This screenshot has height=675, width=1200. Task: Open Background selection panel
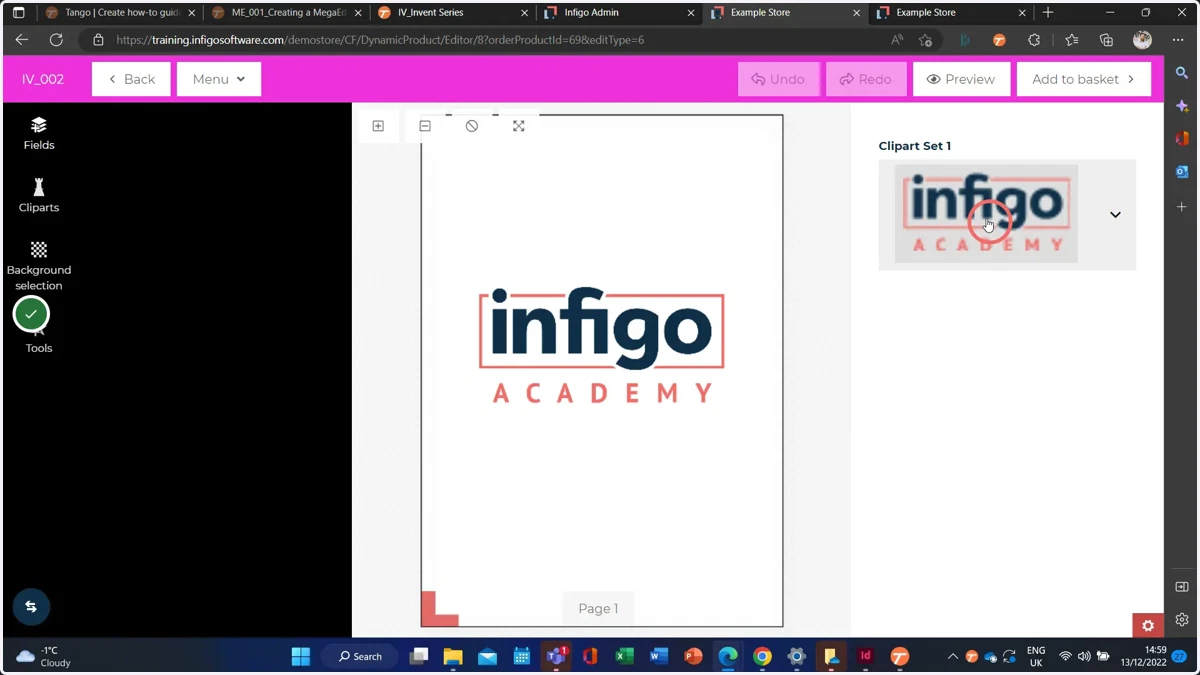pos(39,265)
